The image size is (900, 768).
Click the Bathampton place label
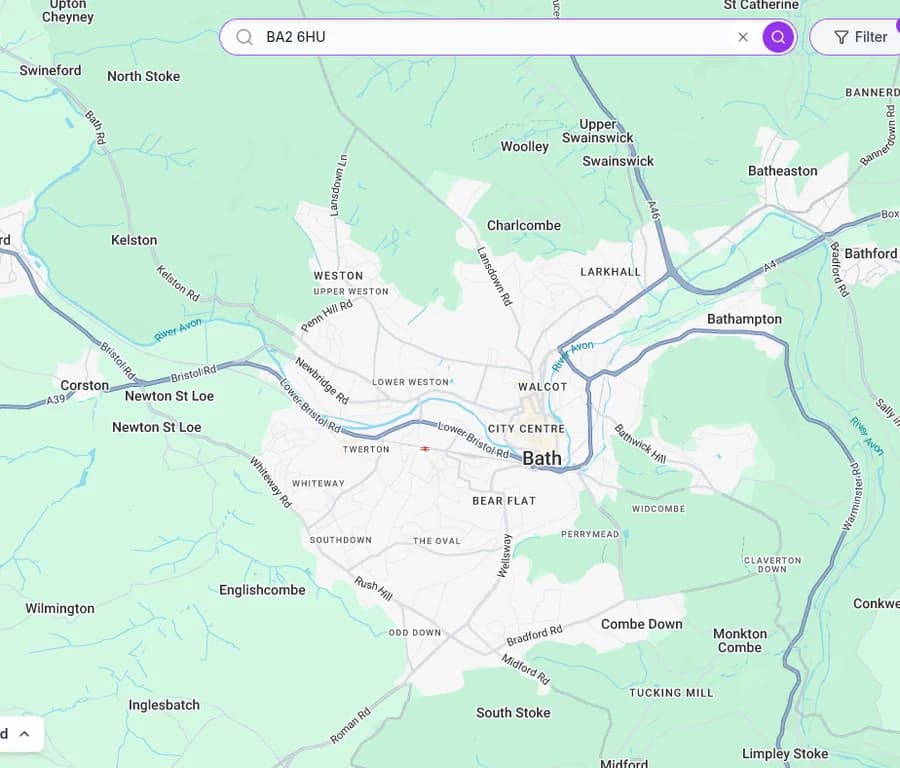click(x=744, y=319)
